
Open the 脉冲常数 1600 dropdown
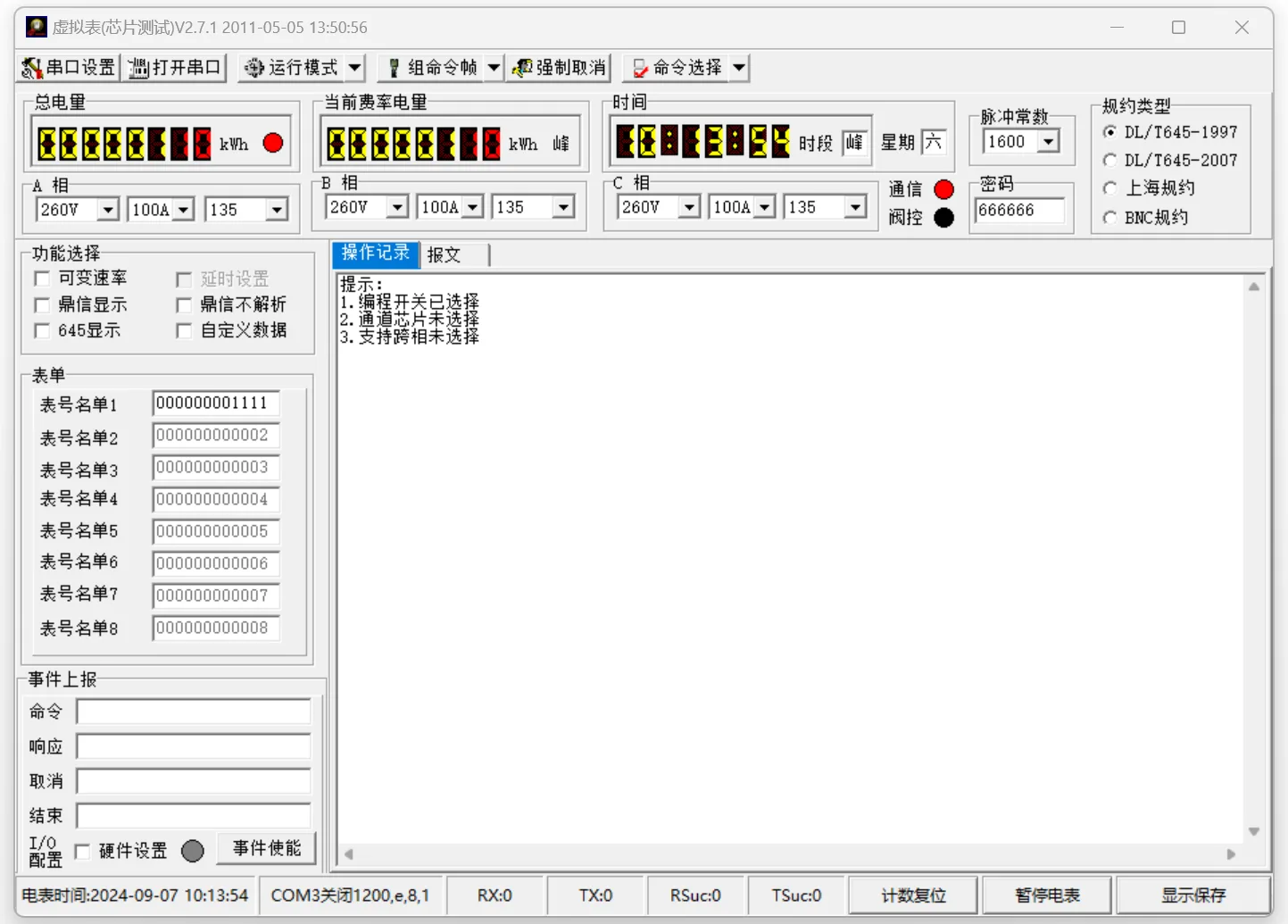tap(1049, 142)
